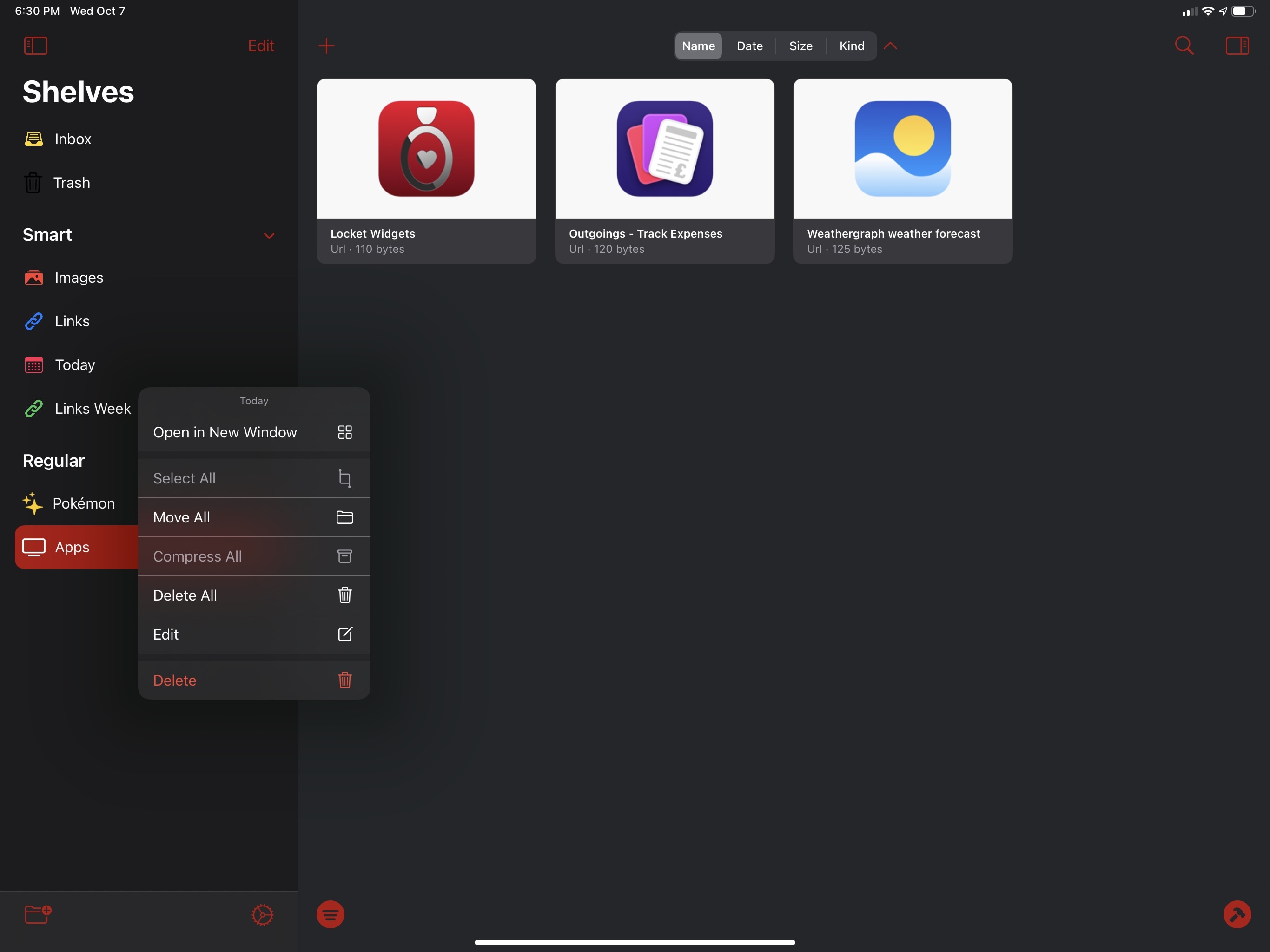Click the Apps monitor icon
Screen dimensions: 1270x952
coord(34,547)
